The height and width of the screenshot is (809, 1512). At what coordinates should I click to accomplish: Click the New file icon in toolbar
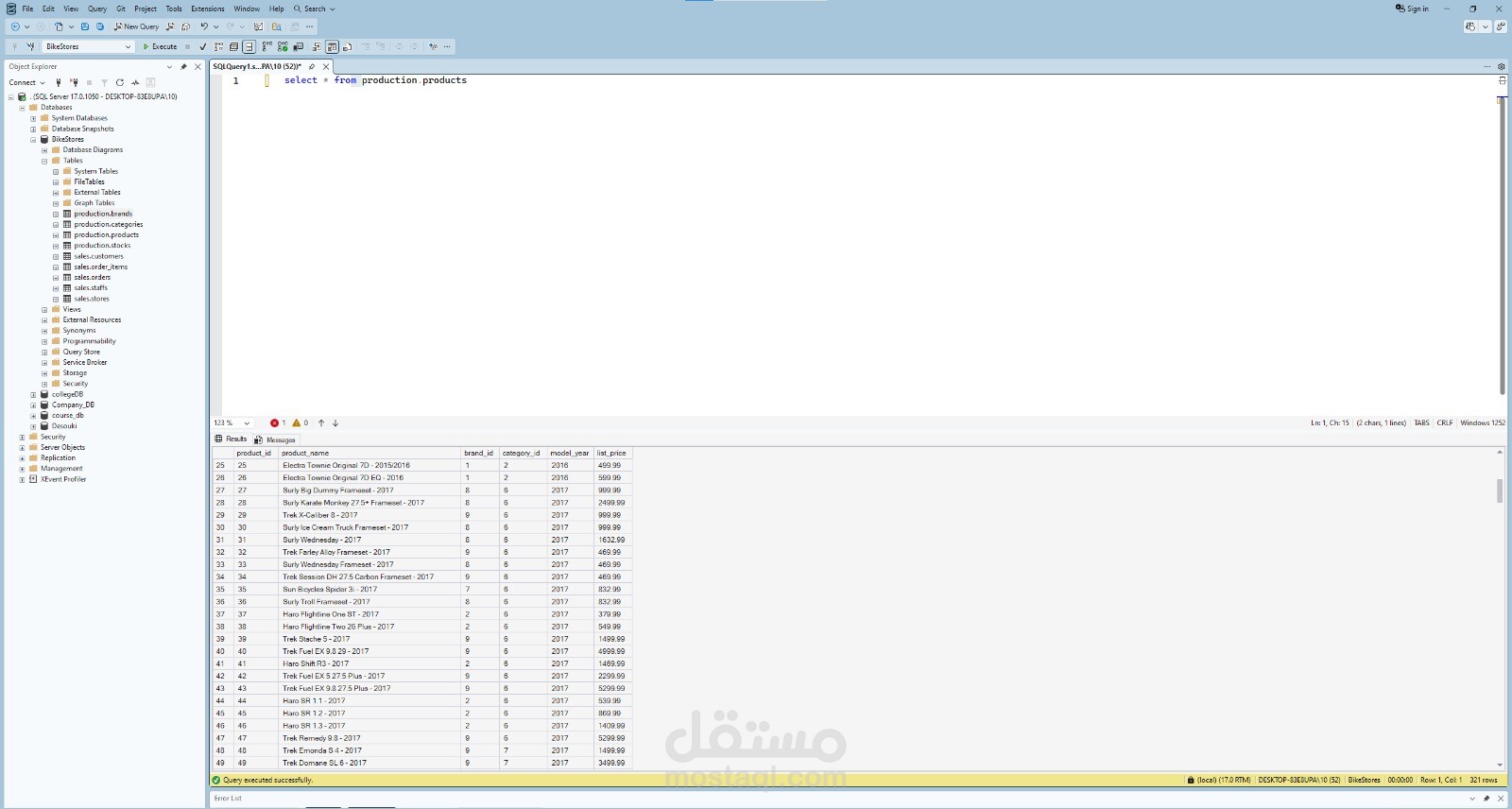[x=59, y=26]
